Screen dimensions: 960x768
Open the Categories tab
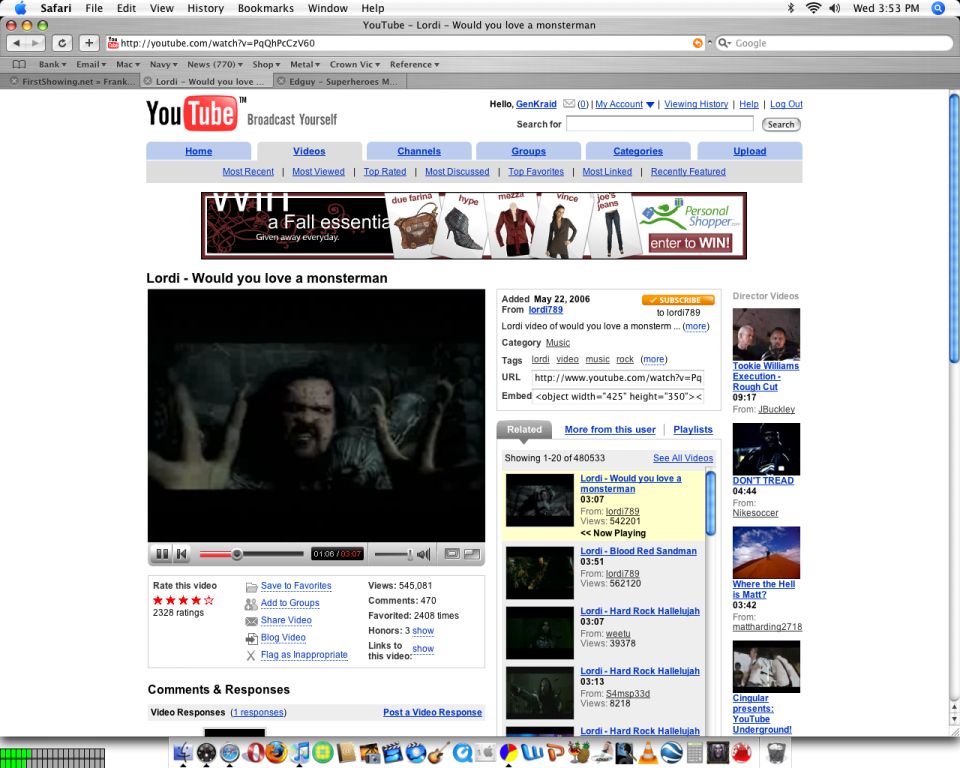pos(638,151)
